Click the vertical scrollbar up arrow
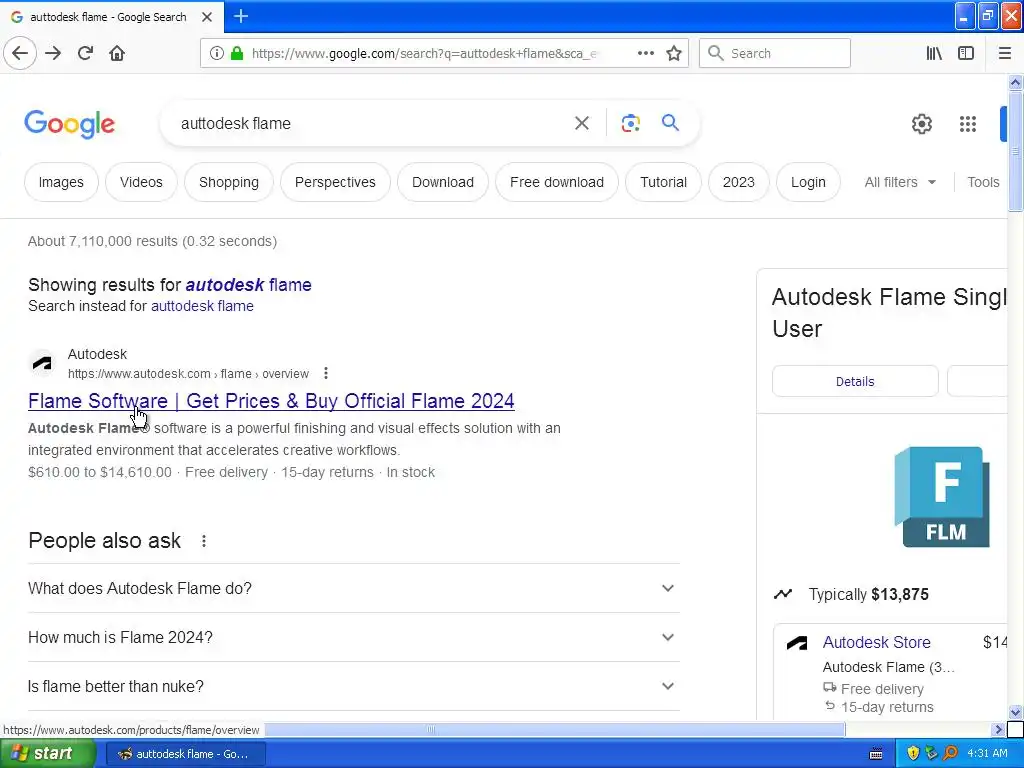Viewport: 1024px width, 768px height. coord(1016,82)
